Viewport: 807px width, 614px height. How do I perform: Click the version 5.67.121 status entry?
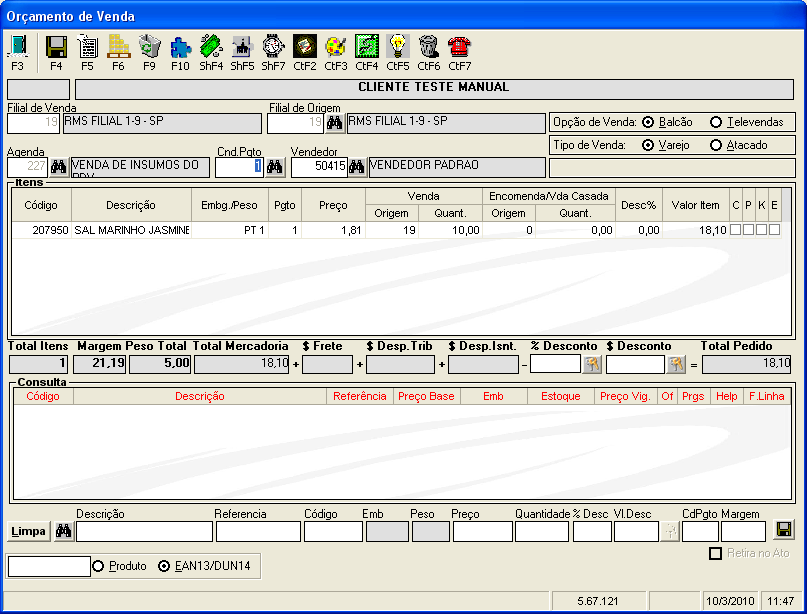598,601
